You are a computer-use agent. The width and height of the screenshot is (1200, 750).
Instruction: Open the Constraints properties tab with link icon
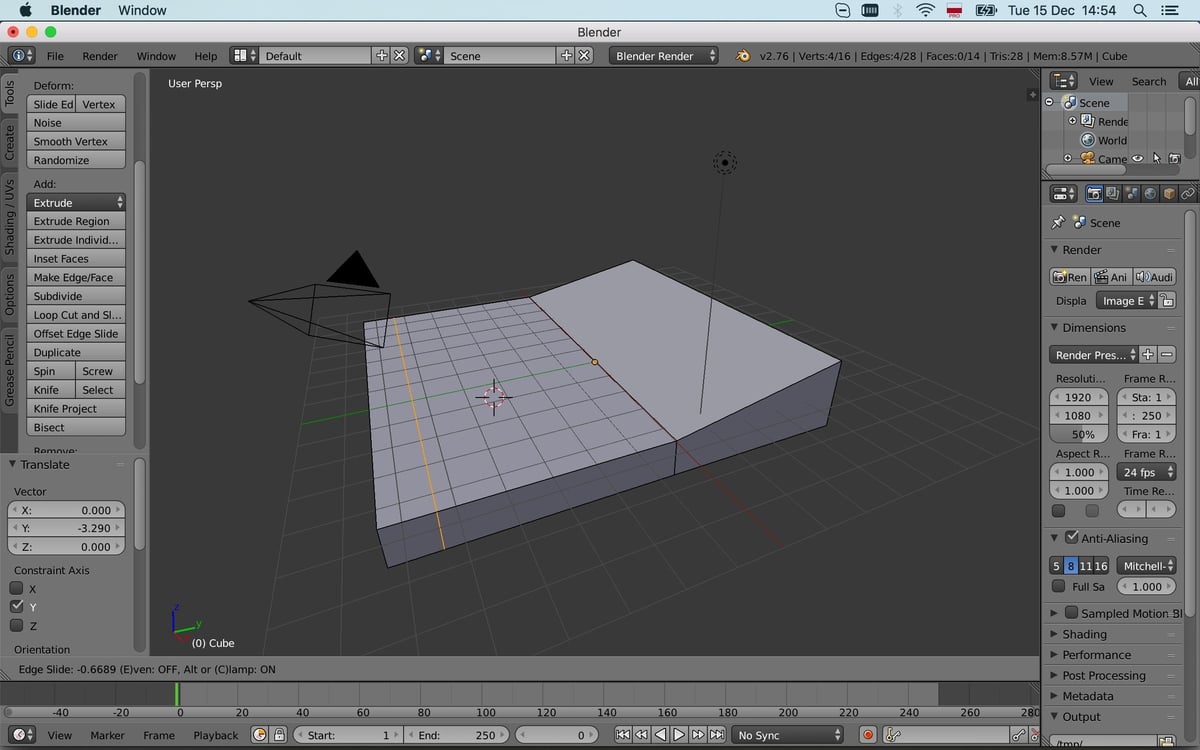[1188, 193]
